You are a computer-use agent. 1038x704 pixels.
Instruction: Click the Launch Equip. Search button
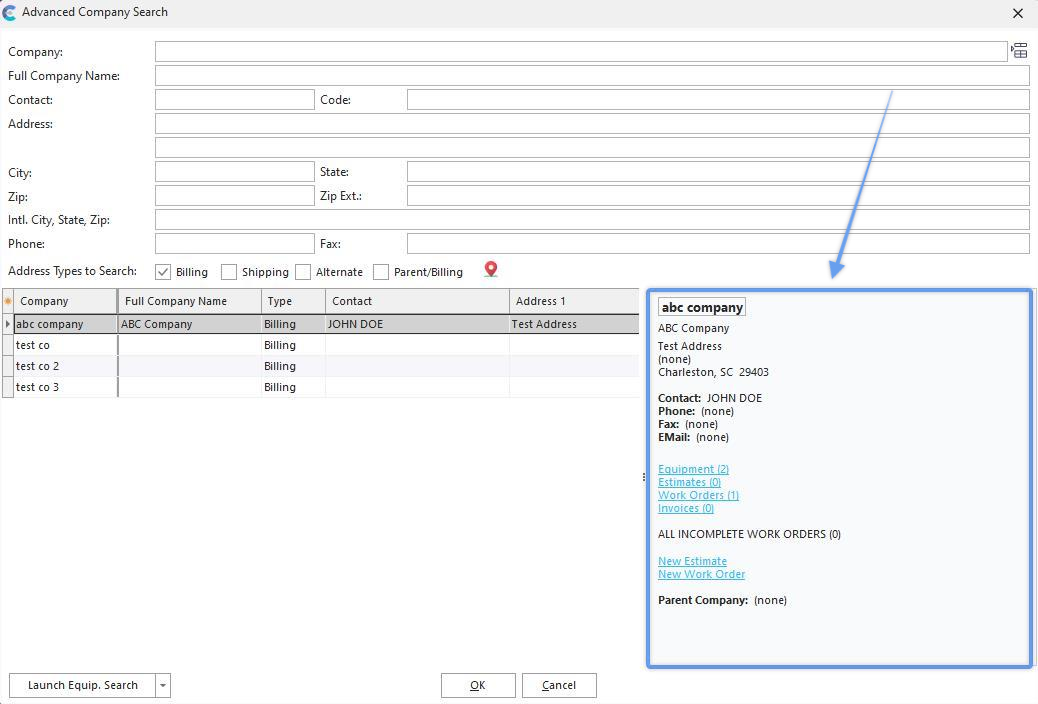[x=82, y=685]
